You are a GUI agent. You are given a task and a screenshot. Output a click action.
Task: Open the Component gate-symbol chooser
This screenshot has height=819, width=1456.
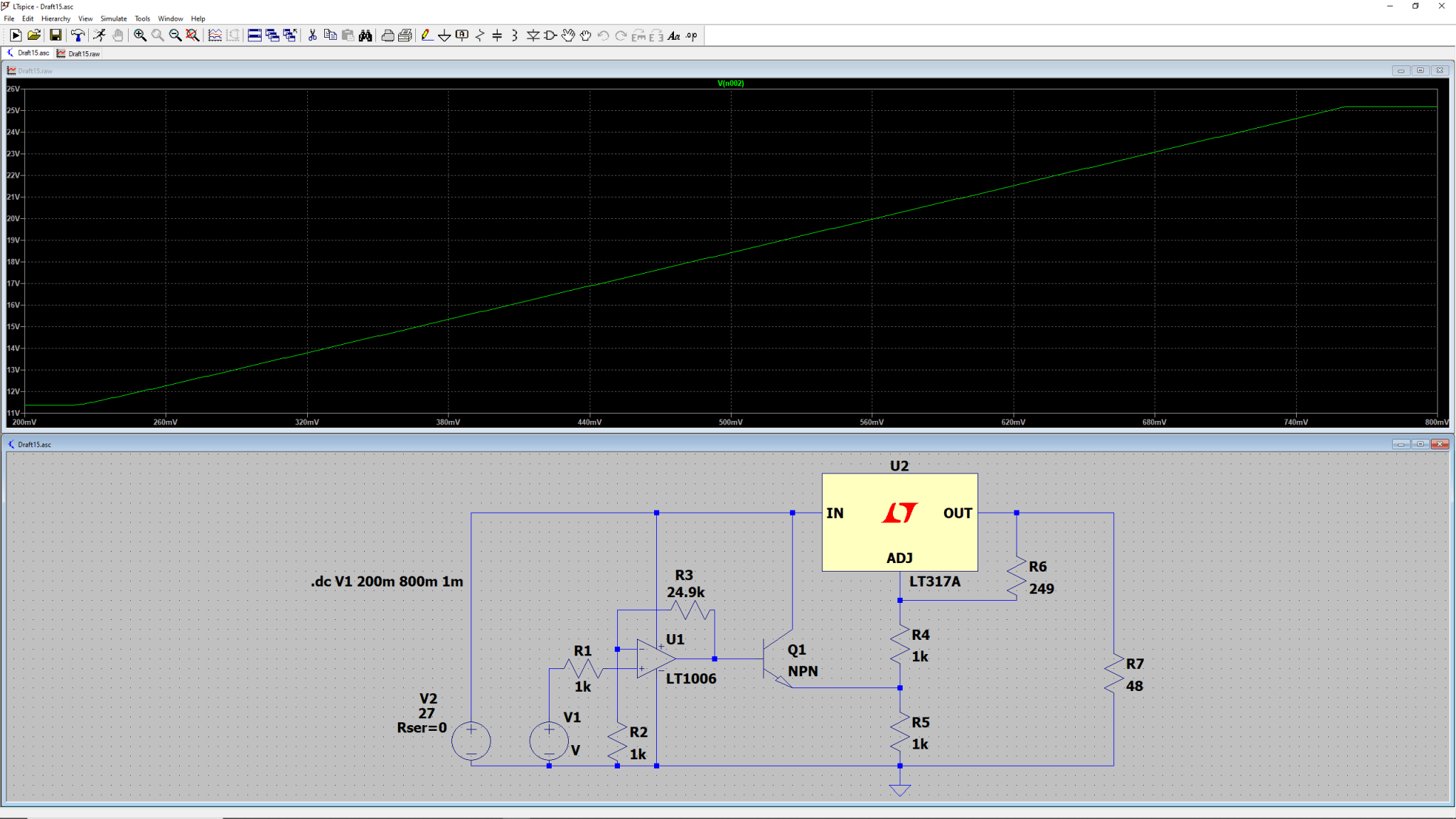coord(550,36)
